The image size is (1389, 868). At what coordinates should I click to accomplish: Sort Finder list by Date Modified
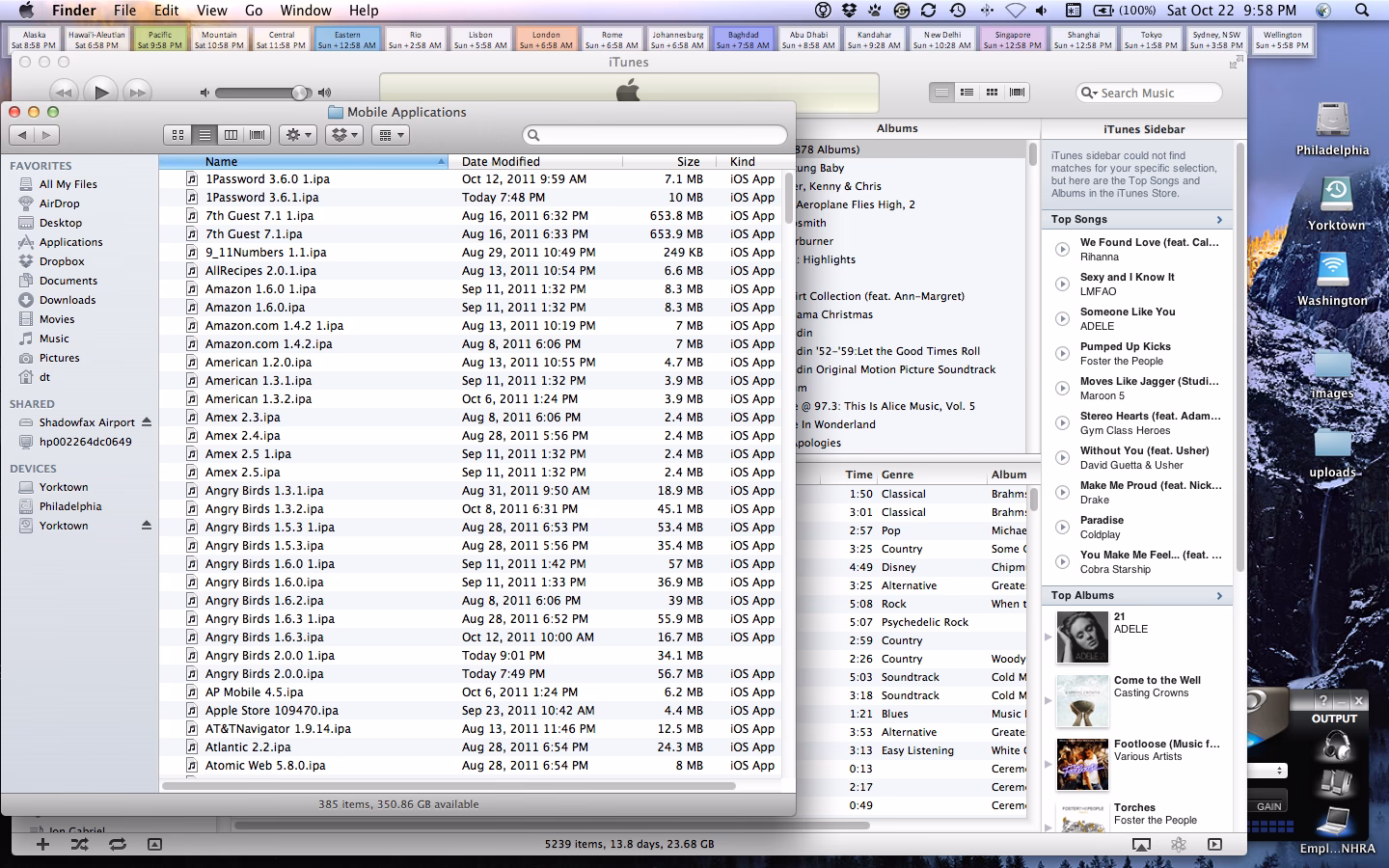click(535, 161)
